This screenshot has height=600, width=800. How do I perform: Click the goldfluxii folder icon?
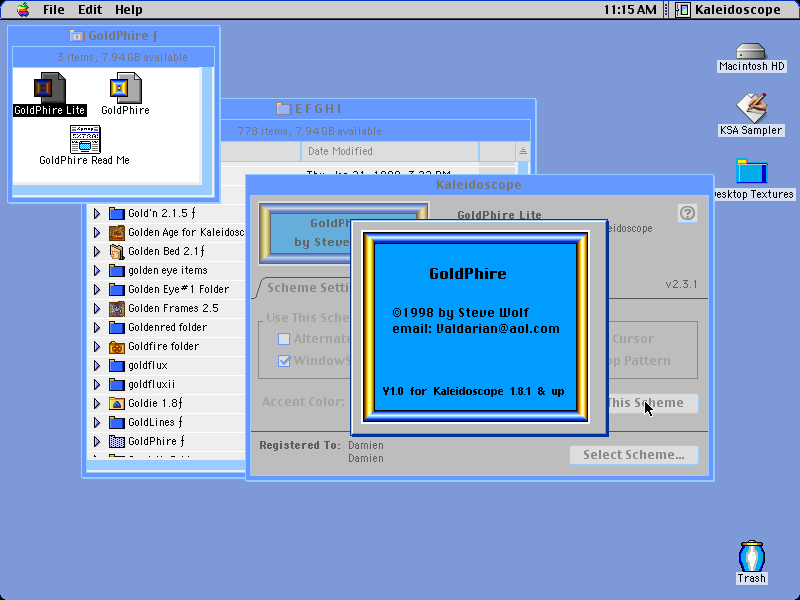coord(117,384)
